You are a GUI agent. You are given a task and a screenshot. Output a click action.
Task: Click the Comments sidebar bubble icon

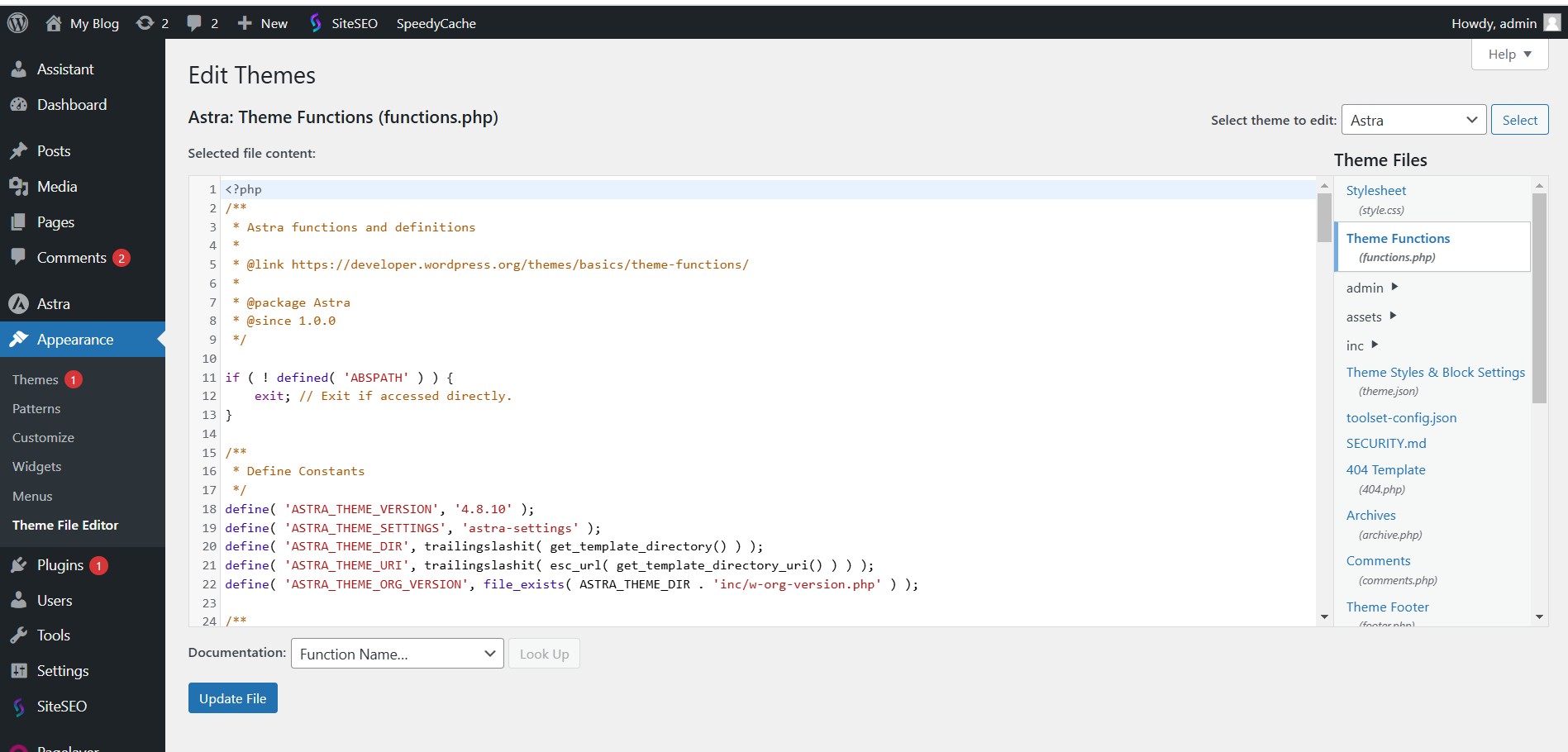coord(18,257)
